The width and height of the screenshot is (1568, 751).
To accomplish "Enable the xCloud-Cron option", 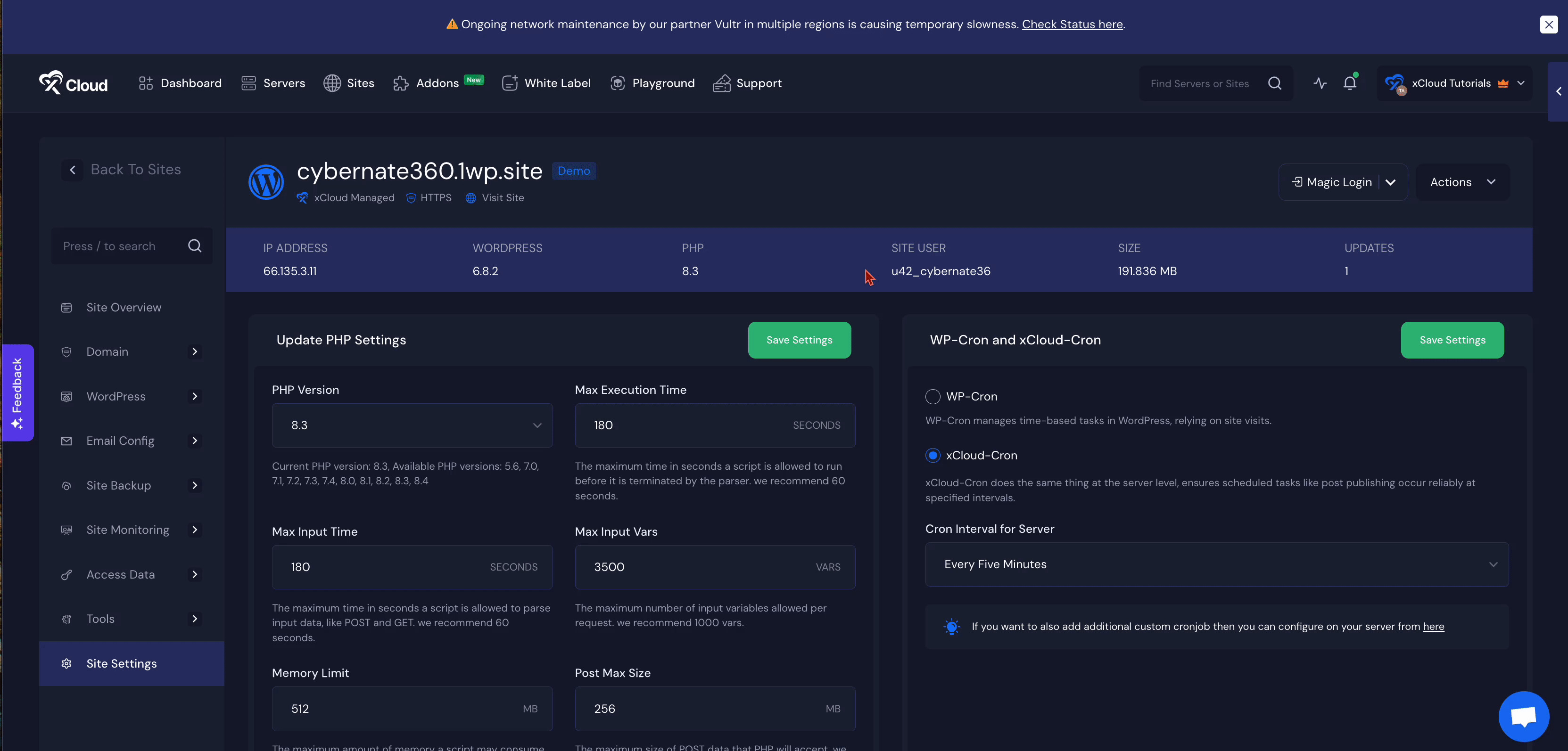I will coord(932,455).
